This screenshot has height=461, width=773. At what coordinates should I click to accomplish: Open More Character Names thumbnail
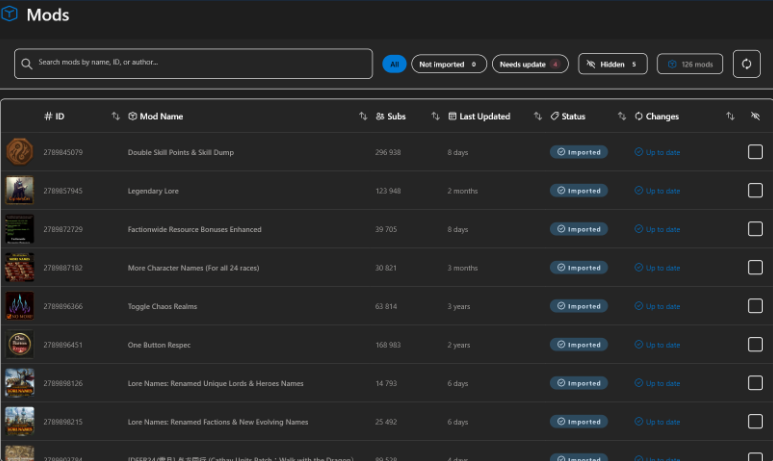[x=20, y=267]
